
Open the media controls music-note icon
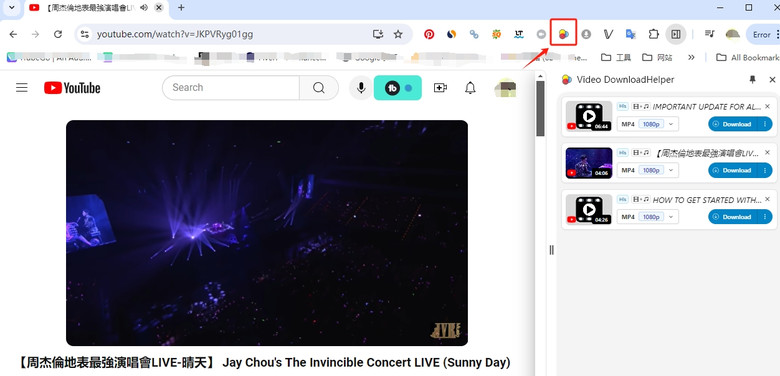tap(709, 34)
